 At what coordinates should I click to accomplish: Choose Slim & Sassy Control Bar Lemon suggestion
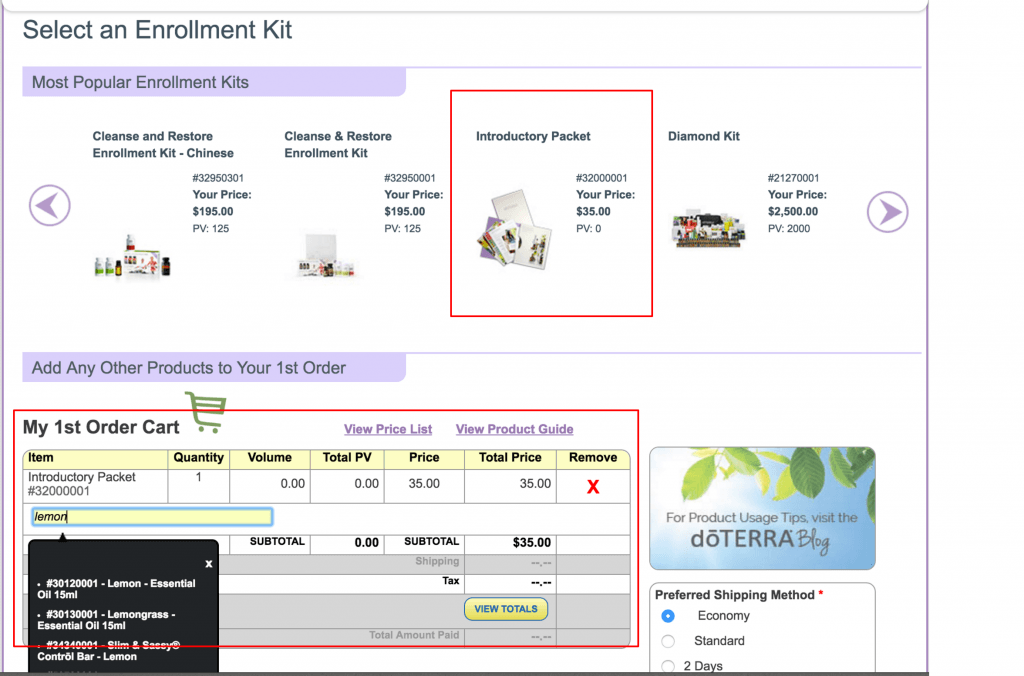pyautogui.click(x=108, y=651)
